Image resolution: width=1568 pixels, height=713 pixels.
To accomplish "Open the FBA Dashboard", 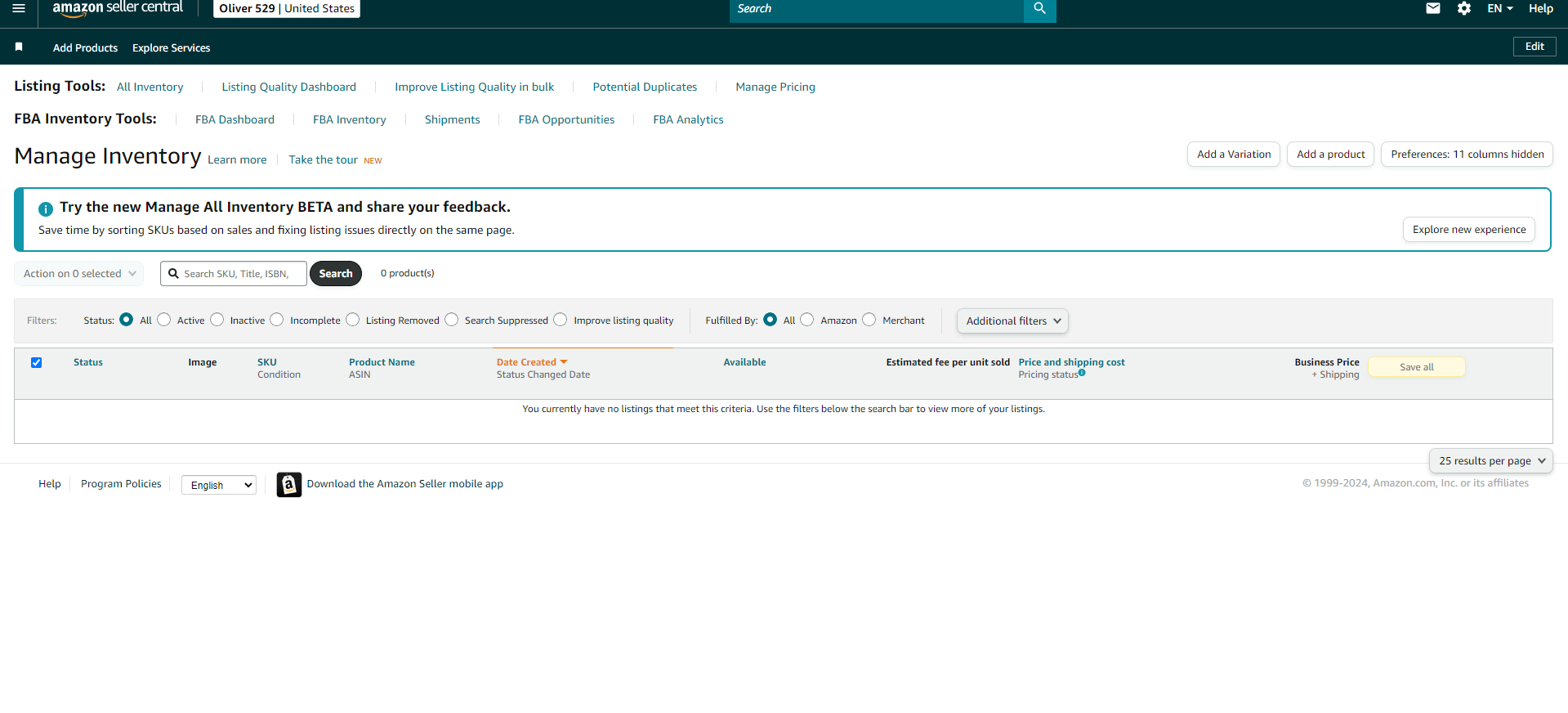I will (235, 119).
